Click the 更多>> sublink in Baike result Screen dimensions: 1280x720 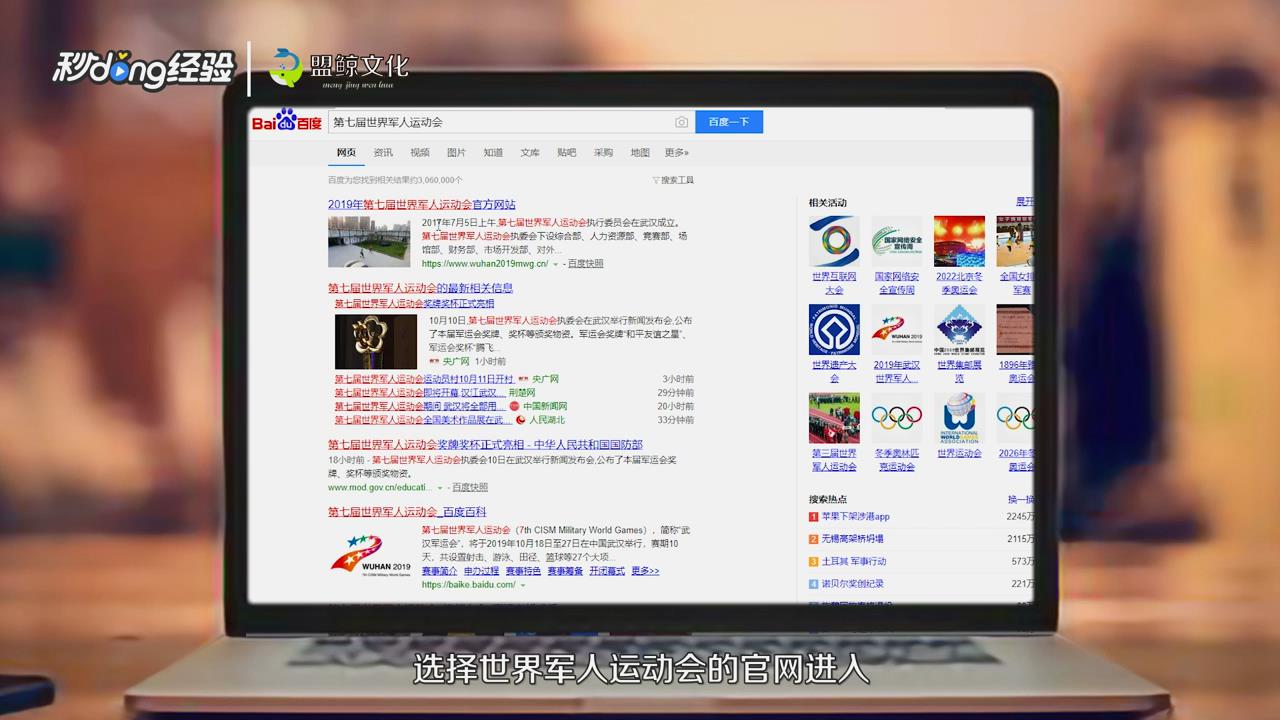tap(645, 571)
